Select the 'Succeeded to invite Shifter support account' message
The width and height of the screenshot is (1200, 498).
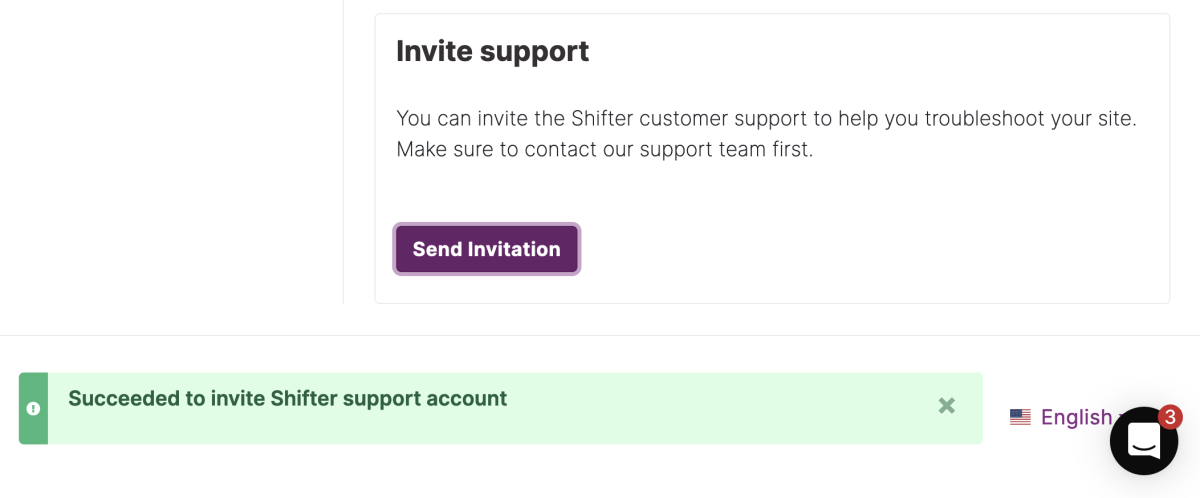(x=287, y=398)
